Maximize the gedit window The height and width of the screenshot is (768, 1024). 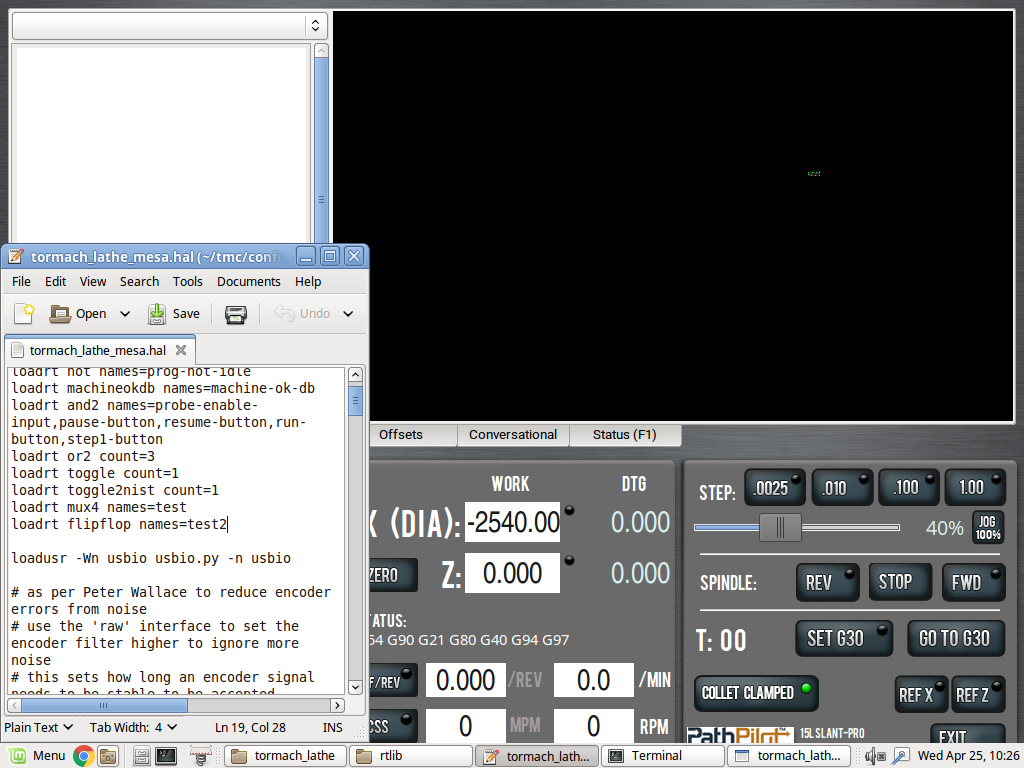[330, 256]
